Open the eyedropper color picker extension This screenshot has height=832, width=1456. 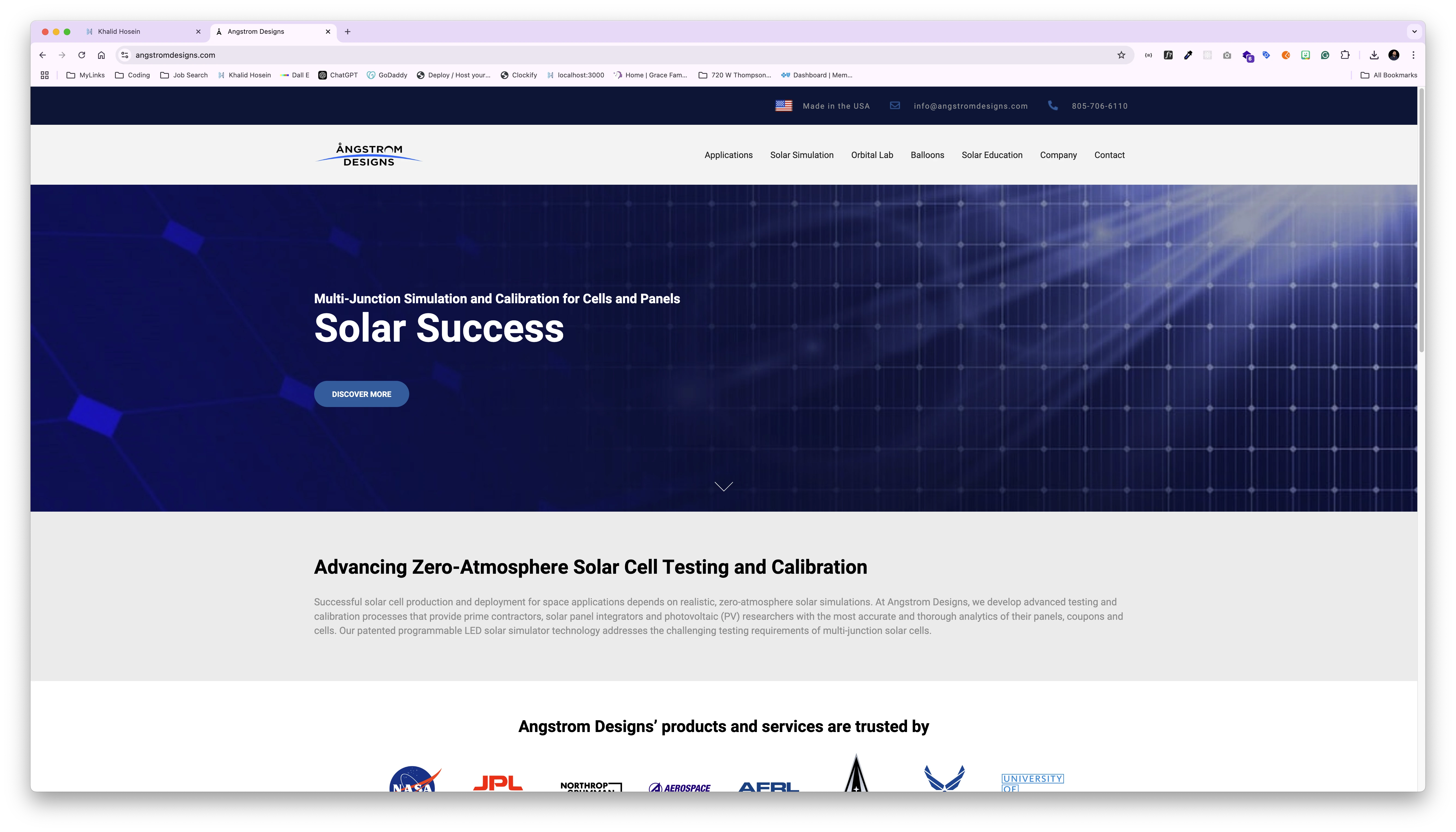[x=1188, y=55]
